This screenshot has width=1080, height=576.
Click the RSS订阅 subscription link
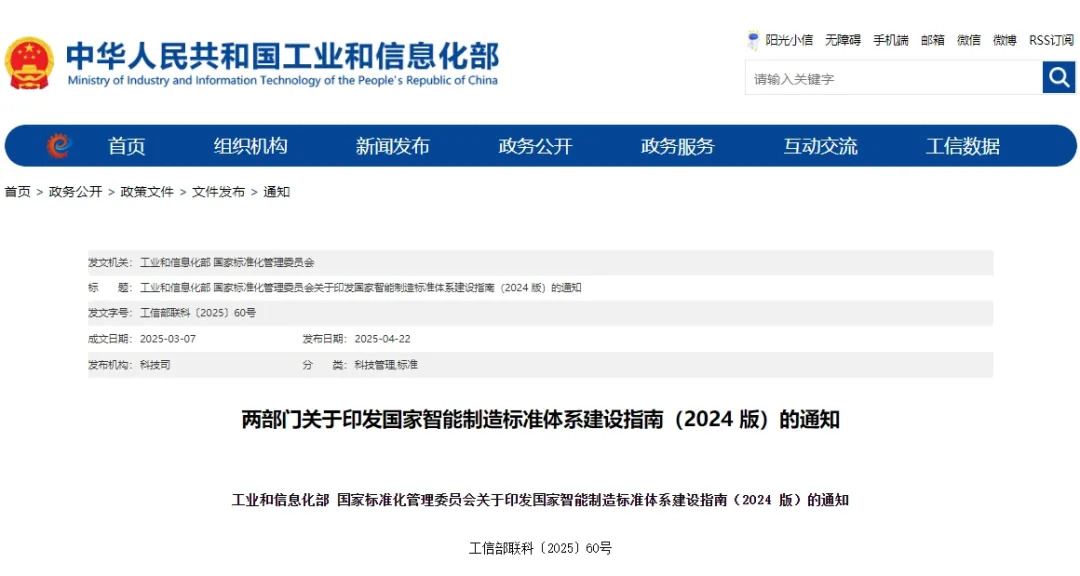[x=1051, y=40]
